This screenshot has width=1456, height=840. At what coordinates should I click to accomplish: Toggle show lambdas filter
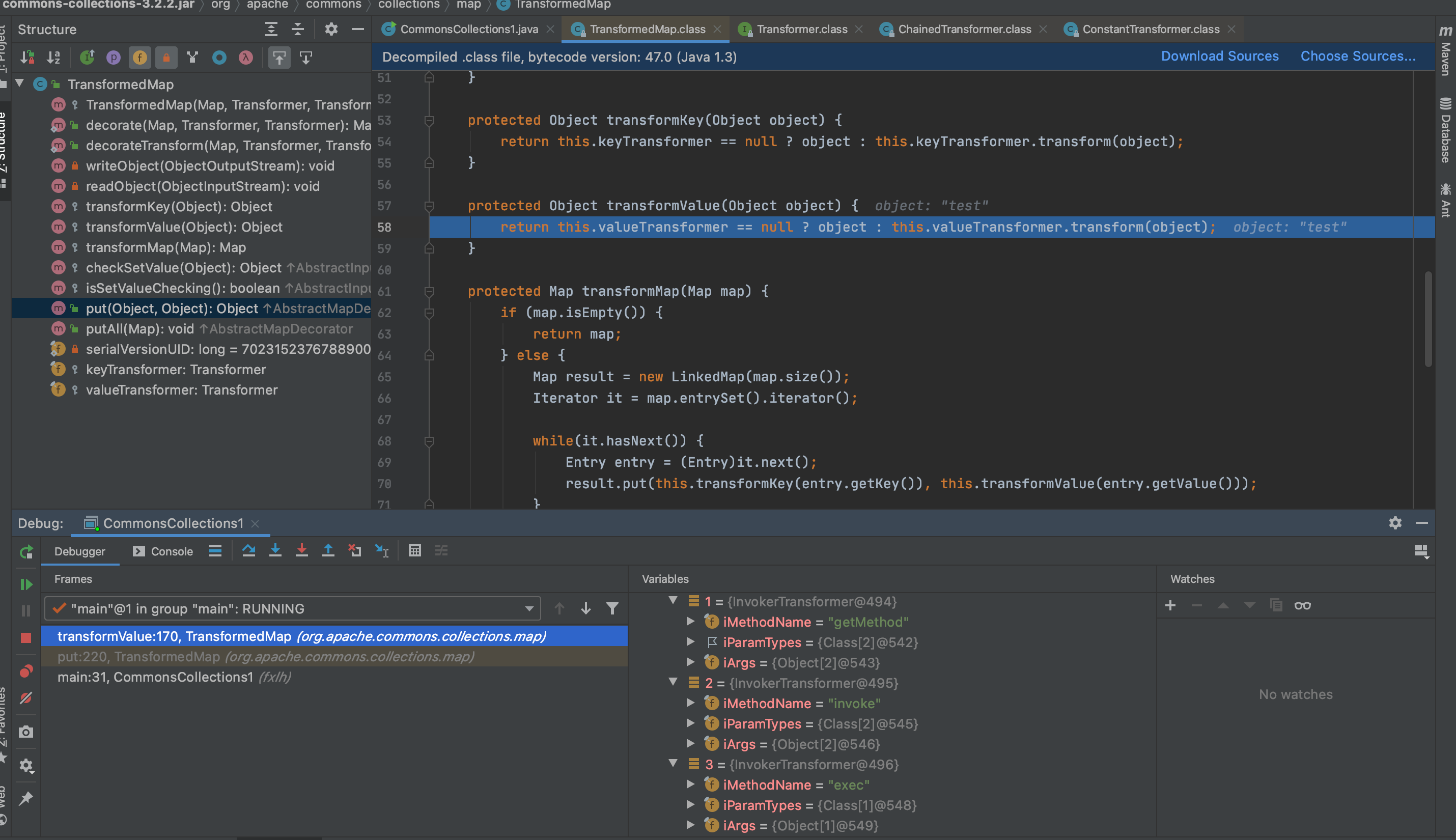(x=246, y=57)
